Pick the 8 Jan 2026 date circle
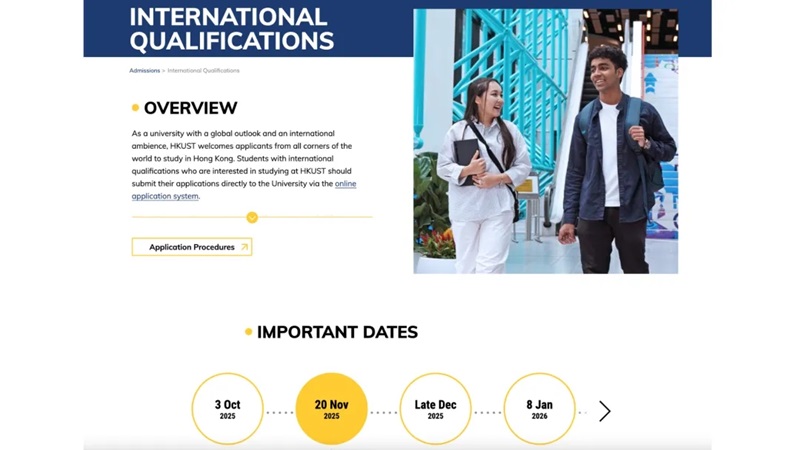Image resolution: width=800 pixels, height=450 pixels. point(539,409)
